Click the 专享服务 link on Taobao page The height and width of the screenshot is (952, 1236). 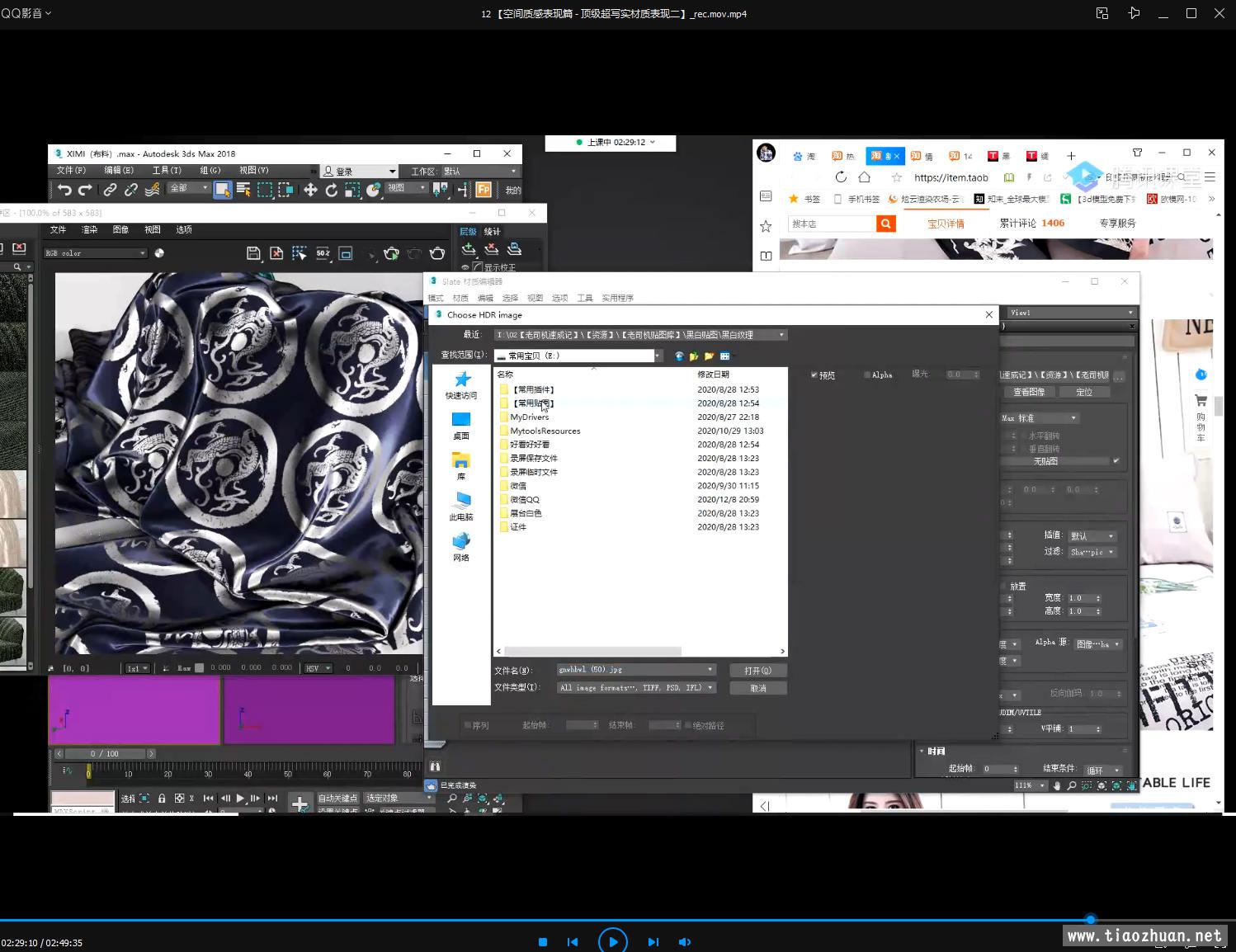coord(1117,223)
